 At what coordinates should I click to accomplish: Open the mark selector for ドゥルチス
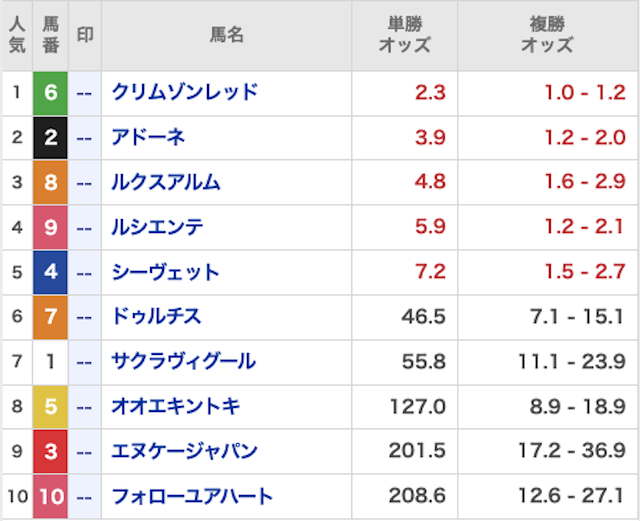(x=85, y=317)
